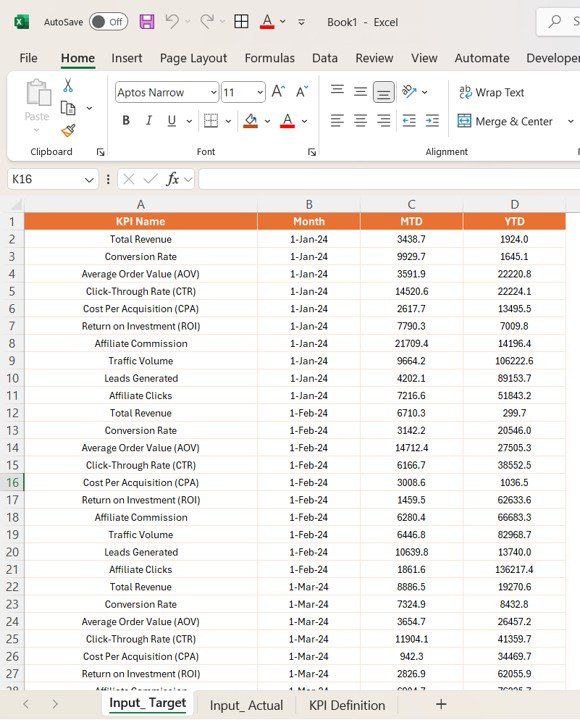The height and width of the screenshot is (720, 580).
Task: Click Merge & Center
Action: [x=505, y=121]
